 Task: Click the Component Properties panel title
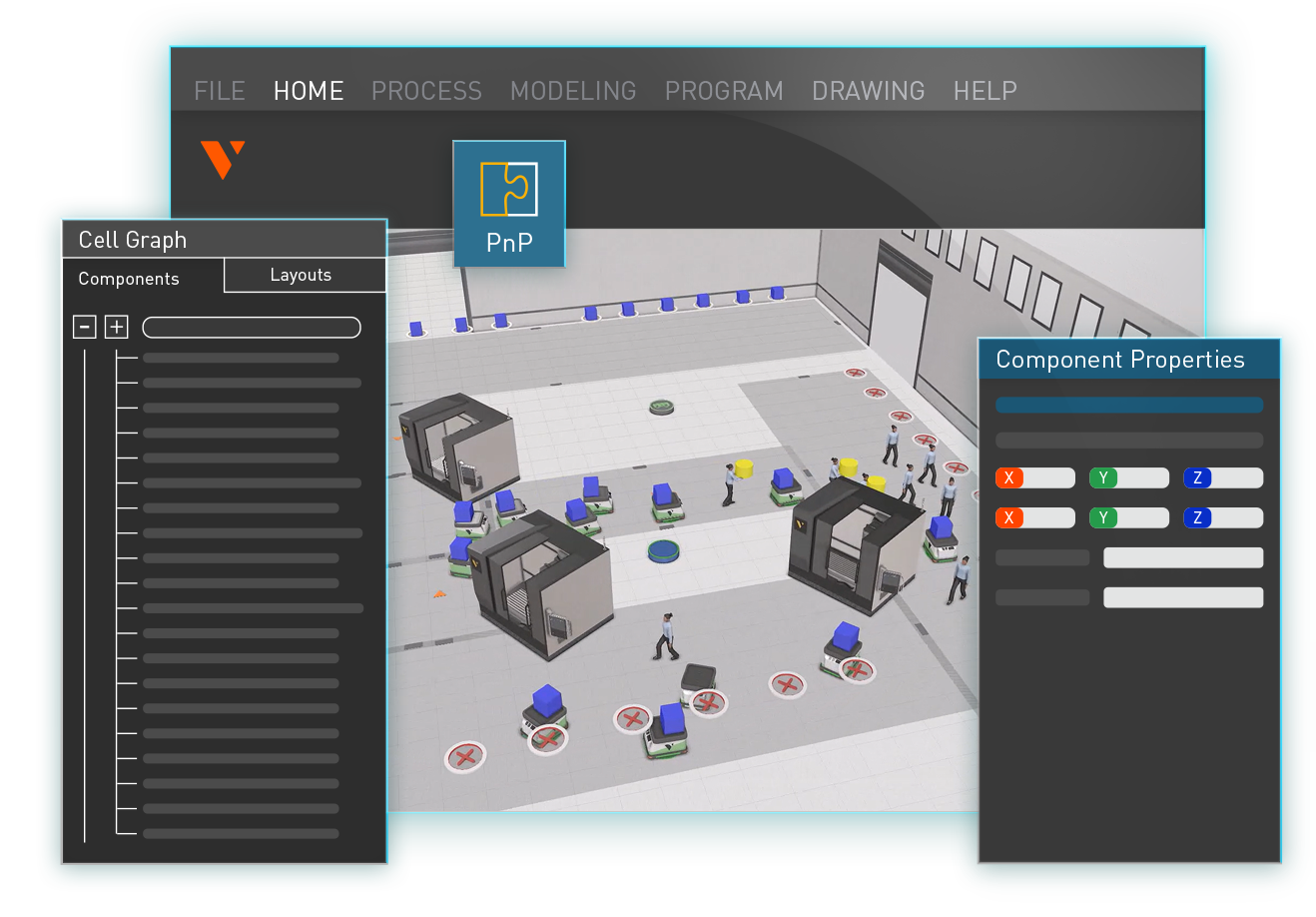tap(1120, 360)
